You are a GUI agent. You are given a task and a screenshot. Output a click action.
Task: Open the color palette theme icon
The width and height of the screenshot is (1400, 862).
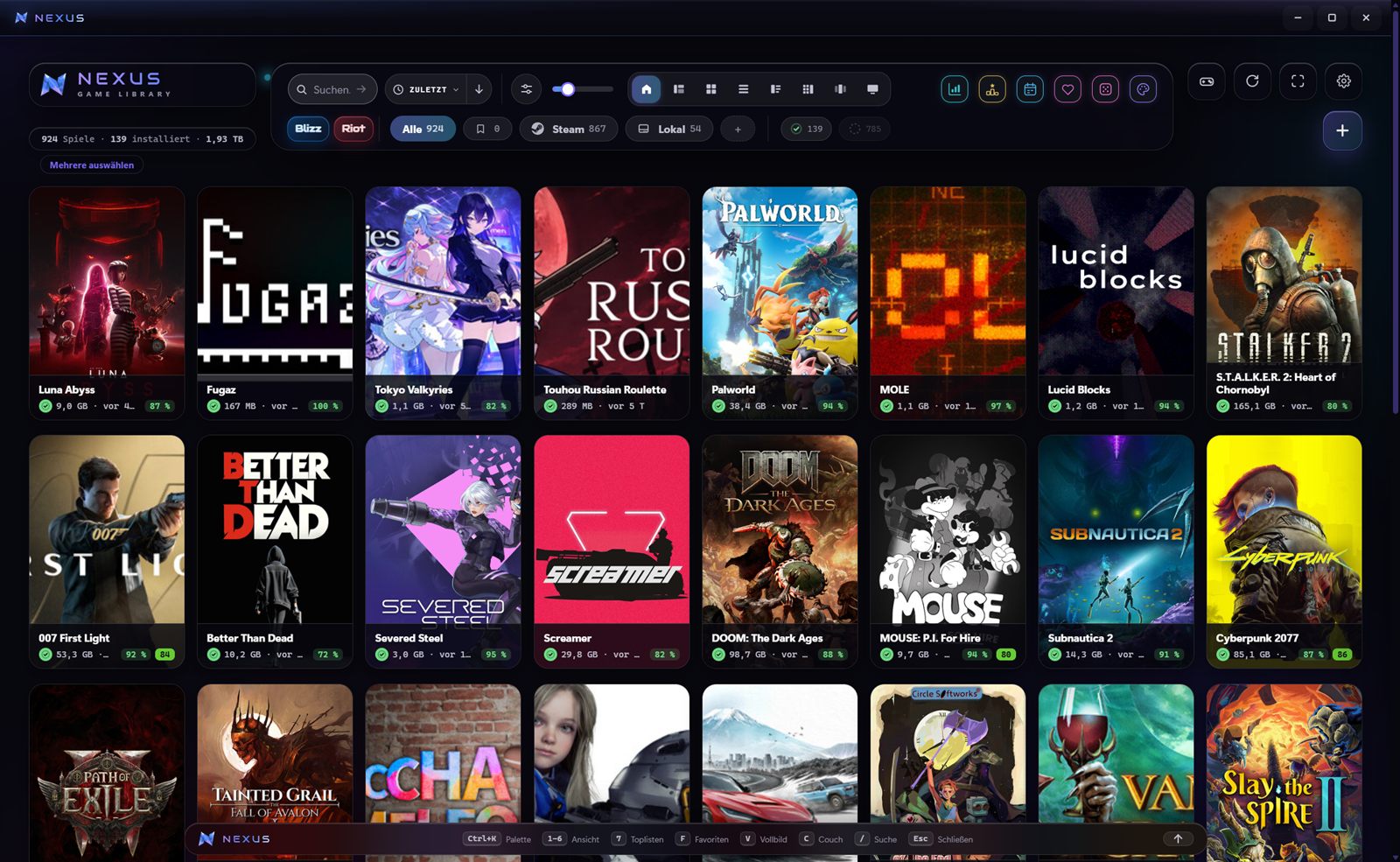(x=1143, y=89)
